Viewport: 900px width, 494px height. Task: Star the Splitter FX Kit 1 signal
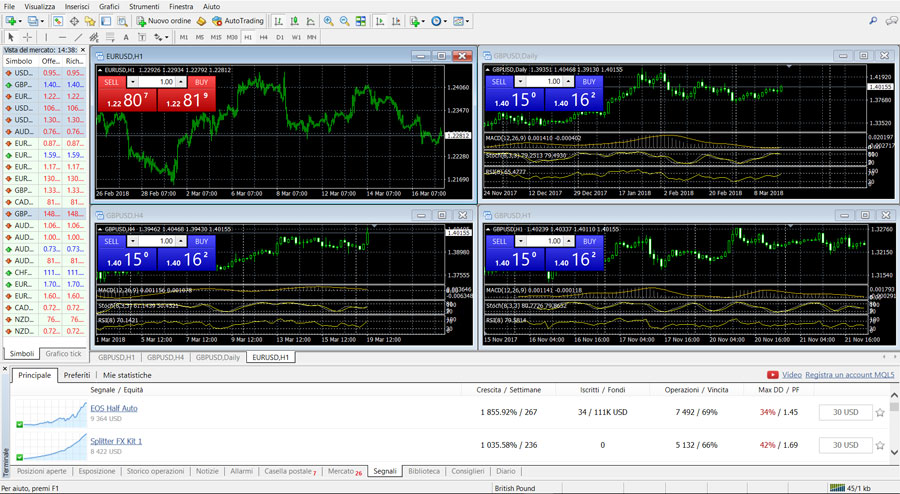coord(880,445)
